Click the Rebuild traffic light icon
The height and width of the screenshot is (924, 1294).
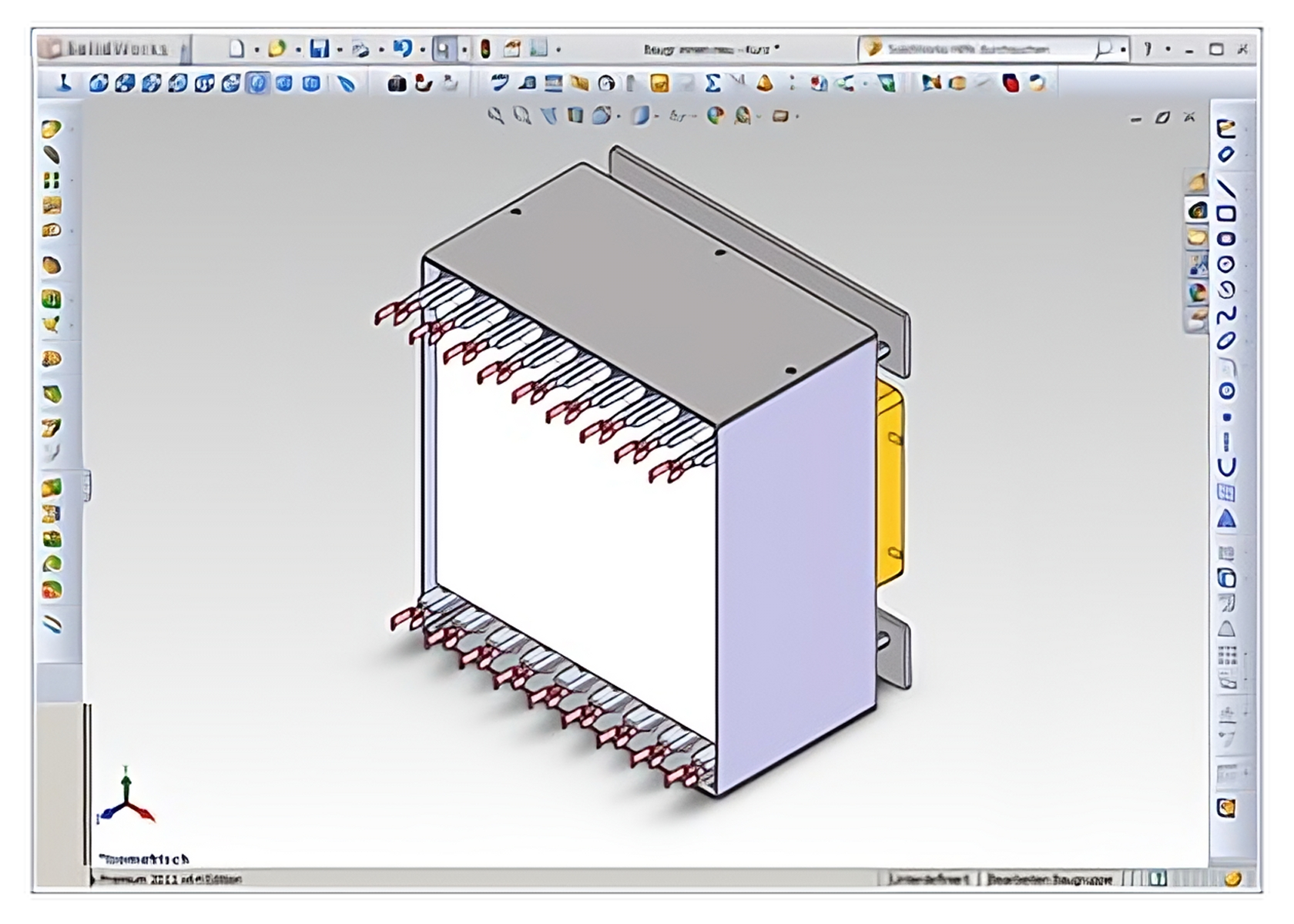(x=485, y=49)
